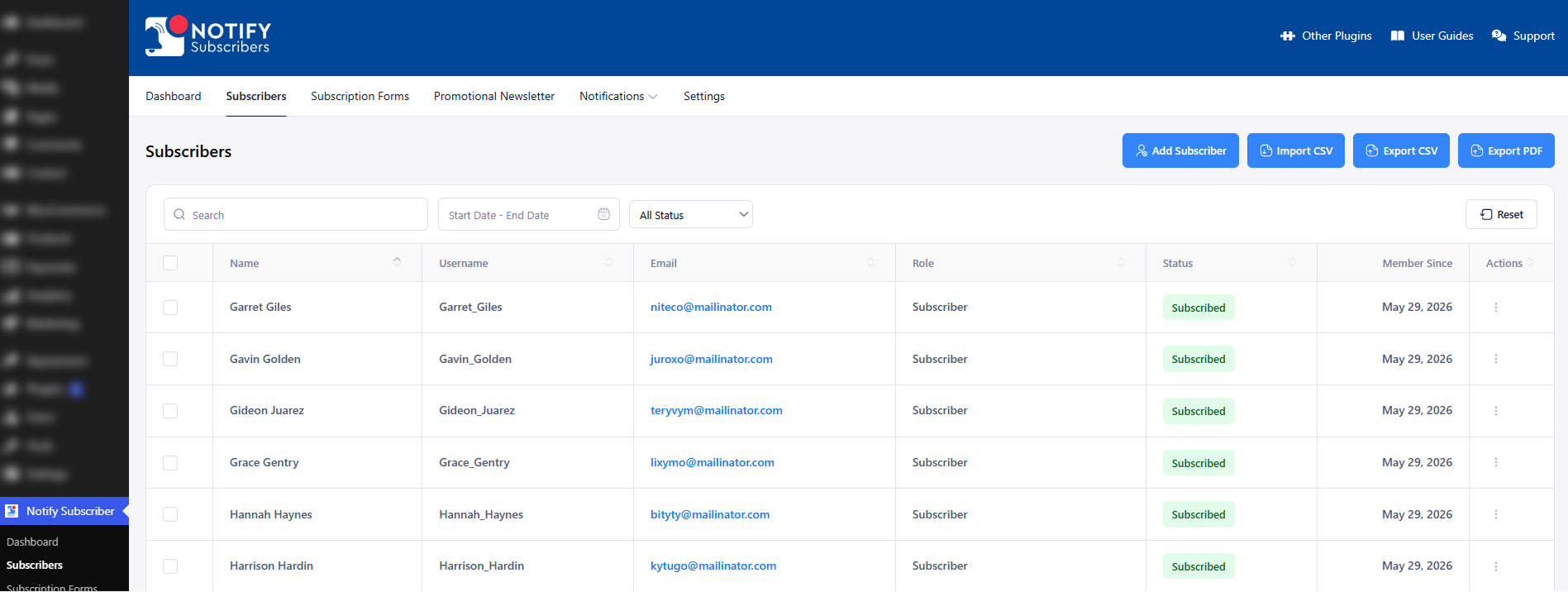The width and height of the screenshot is (1568, 592).
Task: Sort by Role column arrow
Action: 1122,262
